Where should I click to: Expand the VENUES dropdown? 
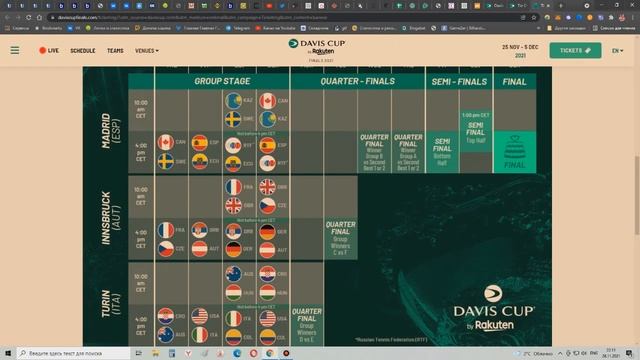click(x=147, y=51)
